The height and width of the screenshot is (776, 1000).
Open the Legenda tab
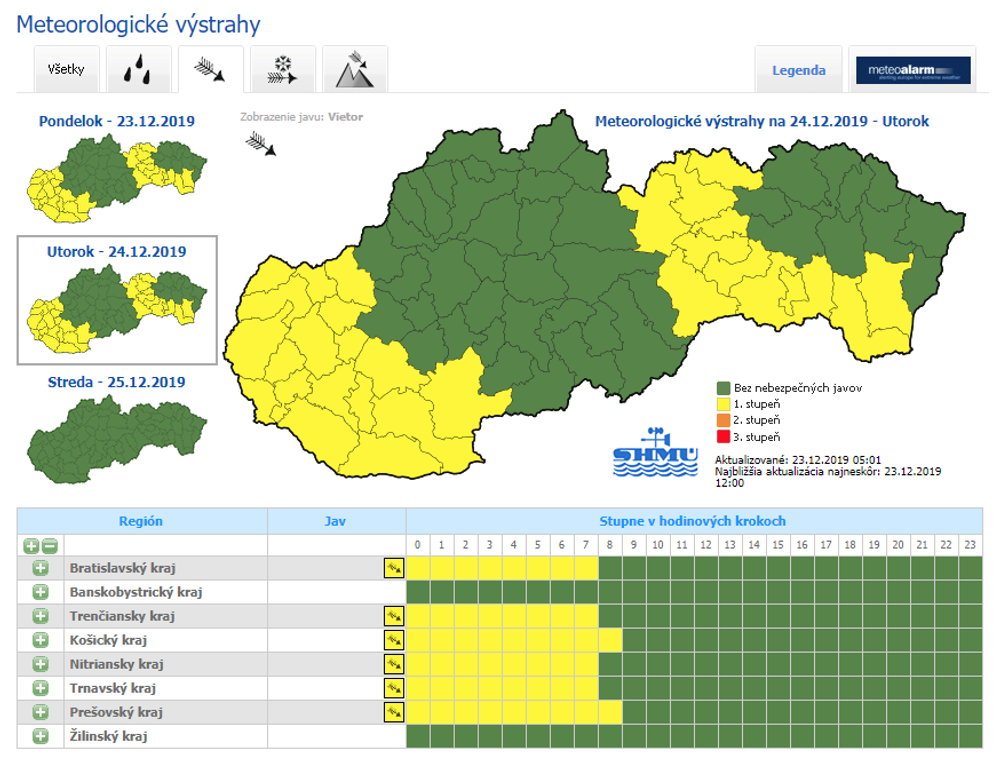click(x=798, y=70)
